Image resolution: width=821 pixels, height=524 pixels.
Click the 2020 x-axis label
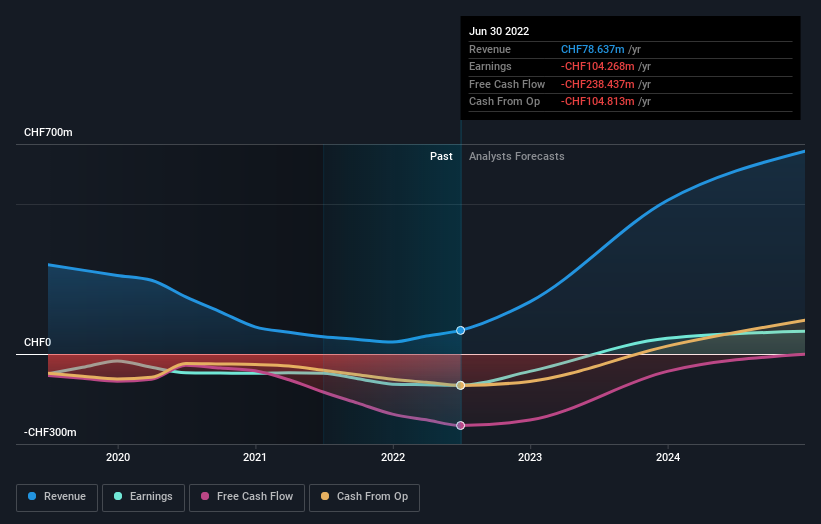(118, 458)
